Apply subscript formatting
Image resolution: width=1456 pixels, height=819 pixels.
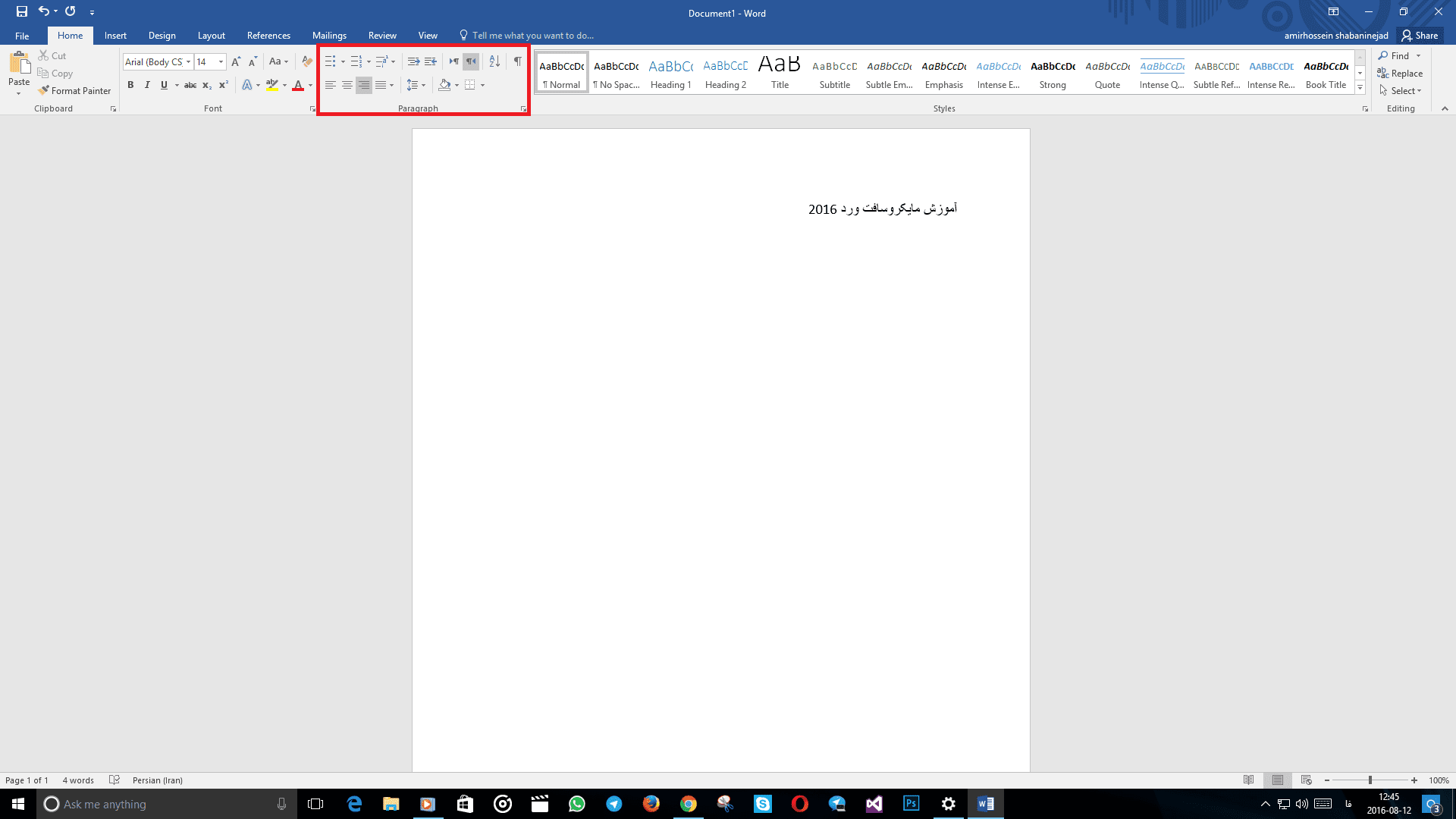207,85
